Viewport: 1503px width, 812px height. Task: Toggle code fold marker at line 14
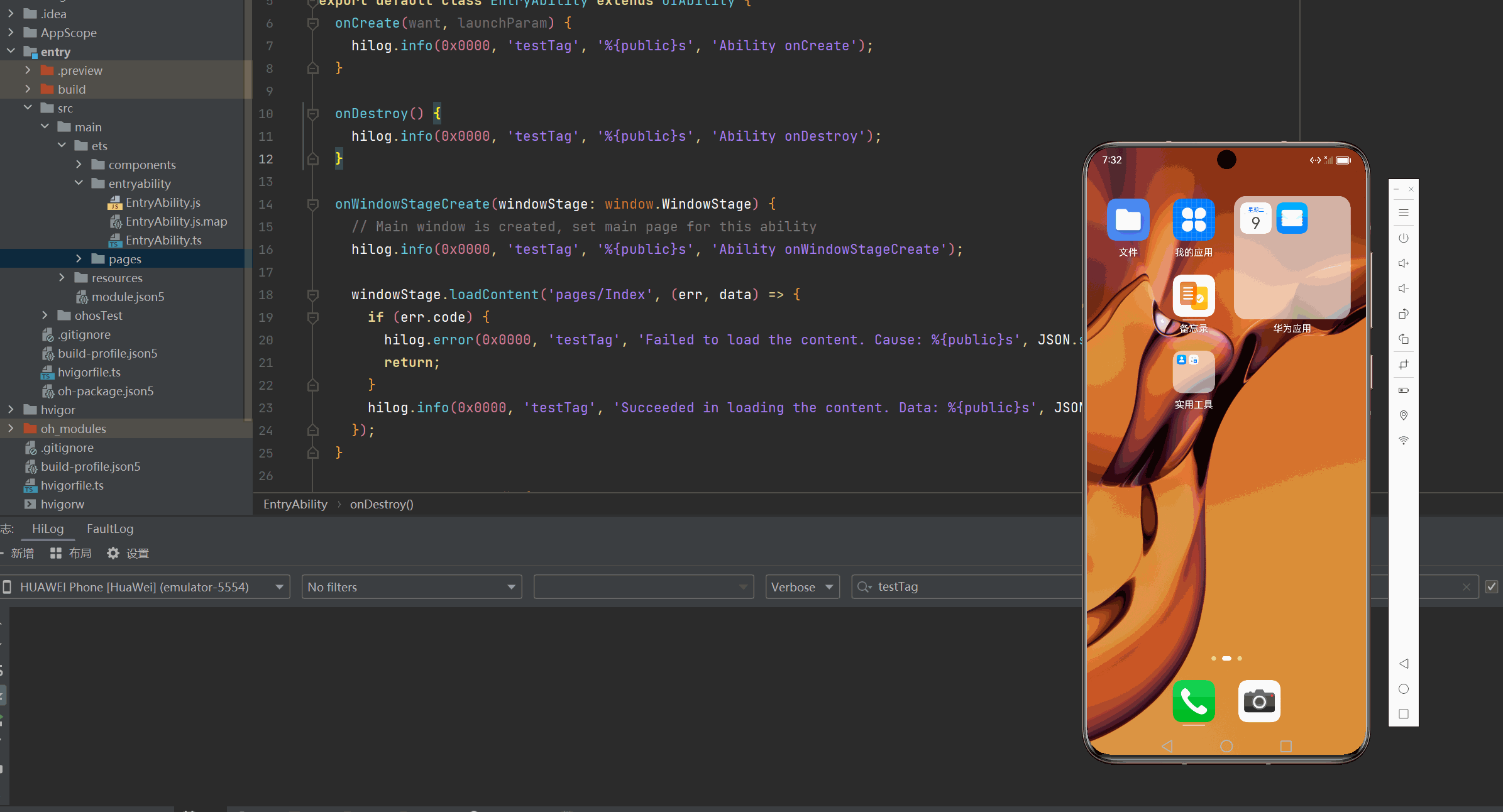(x=312, y=204)
